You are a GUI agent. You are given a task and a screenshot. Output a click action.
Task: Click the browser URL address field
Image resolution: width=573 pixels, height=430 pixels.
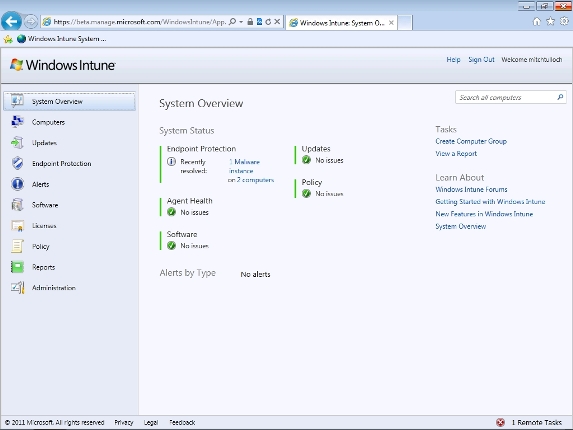140,22
